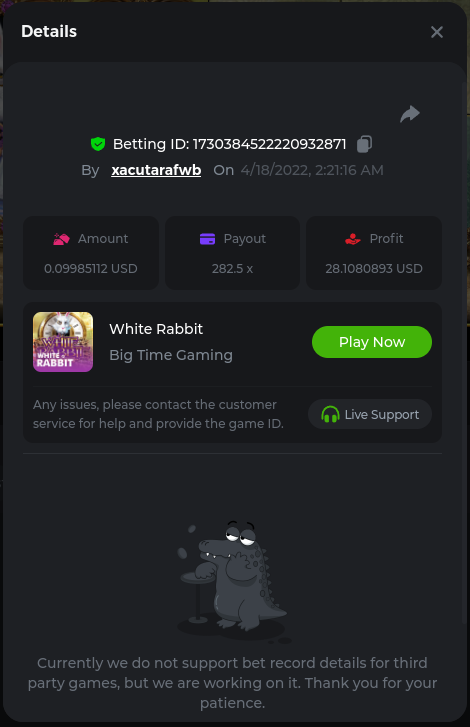Click the Big Time Gaming provider name
This screenshot has width=470, height=727.
pyautogui.click(x=171, y=355)
